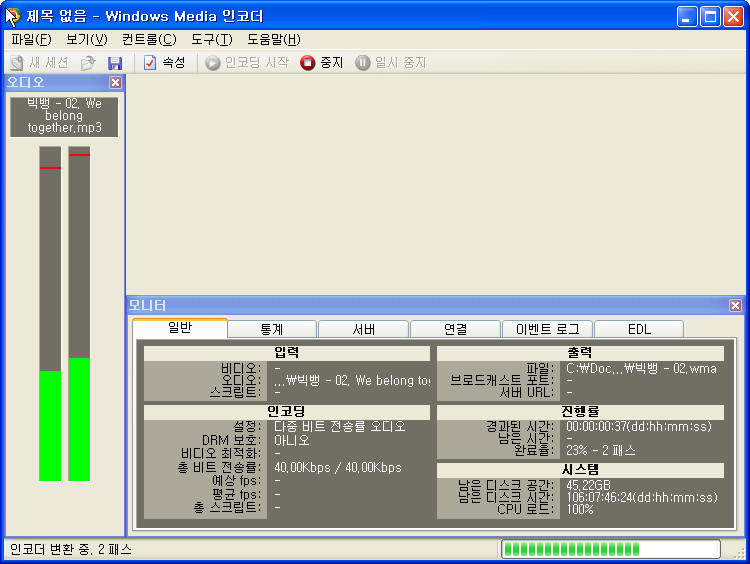
Task: Click the 진행률 section header
Action: point(580,412)
